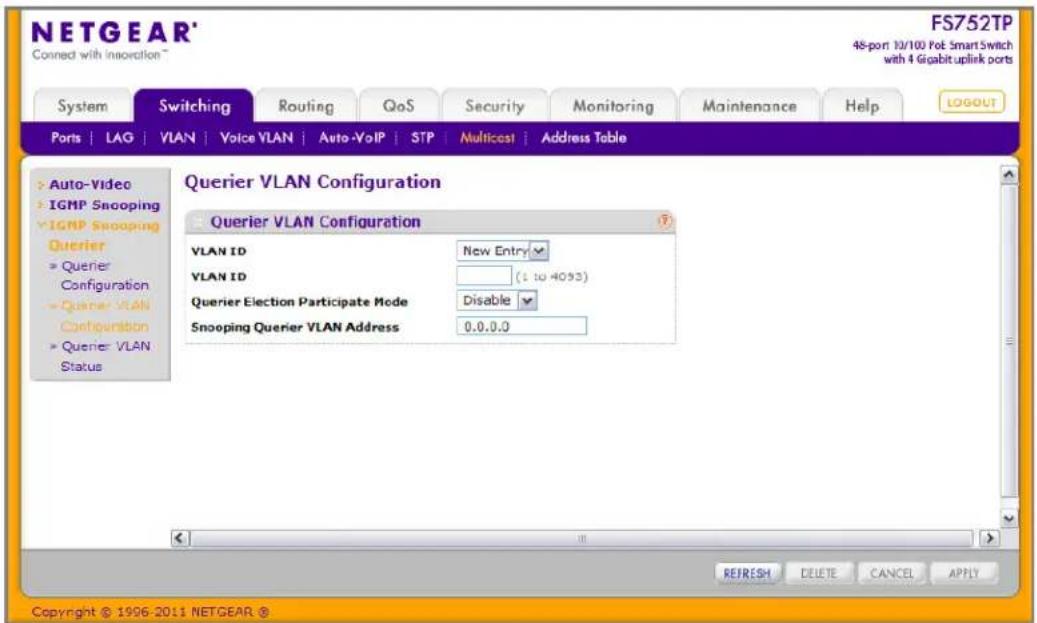Switch to the Security tab
1037x623 pixels.
click(495, 106)
